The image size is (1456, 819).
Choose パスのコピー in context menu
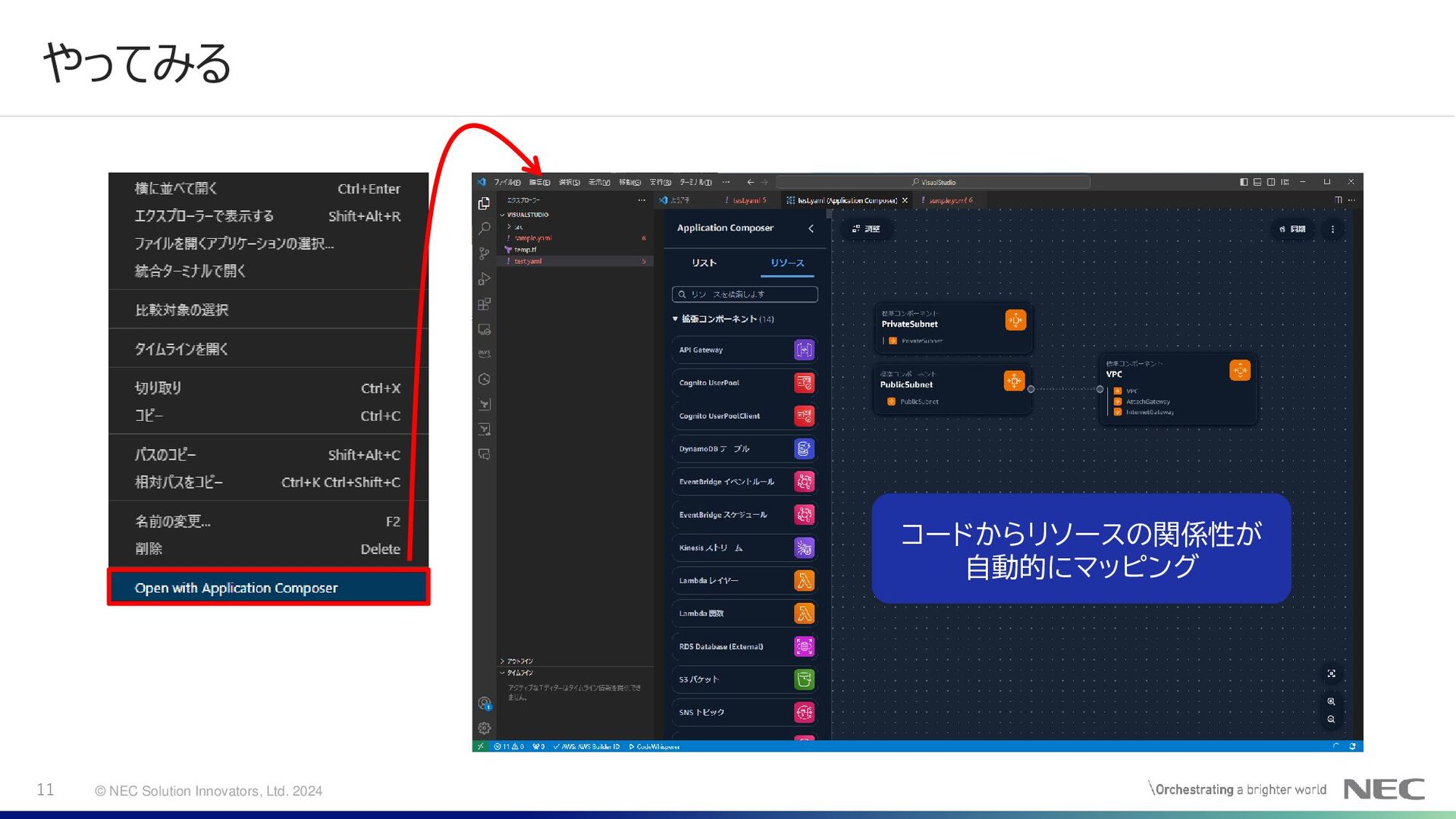[x=268, y=455]
